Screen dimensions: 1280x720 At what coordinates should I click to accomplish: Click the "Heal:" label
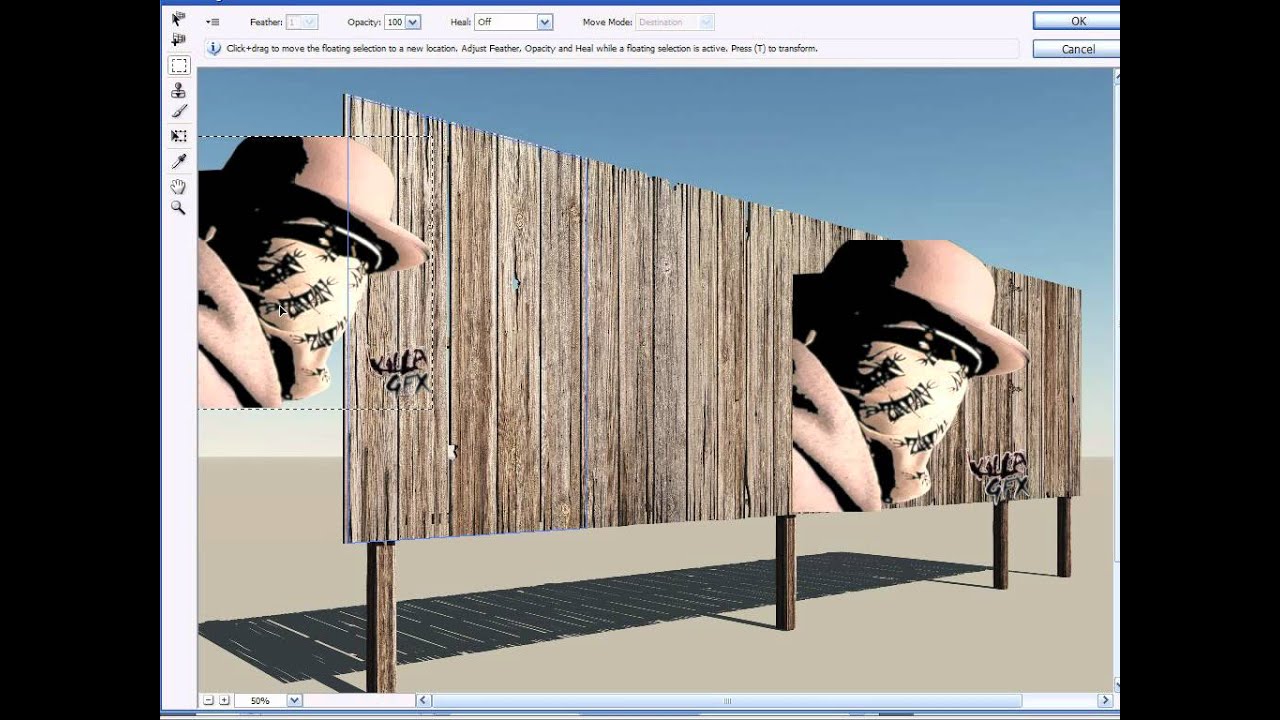[461, 22]
